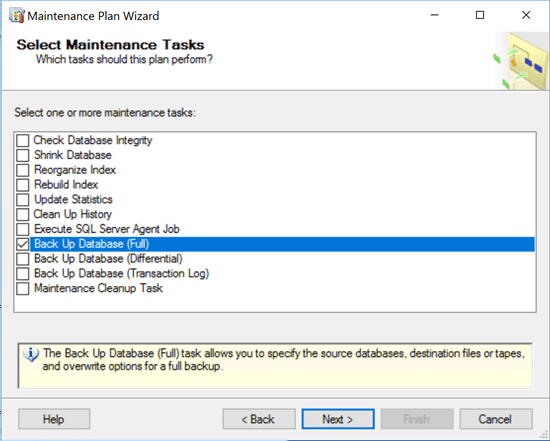550x441 pixels.
Task: Check Execute SQL Server Agent Job
Action: pos(23,229)
